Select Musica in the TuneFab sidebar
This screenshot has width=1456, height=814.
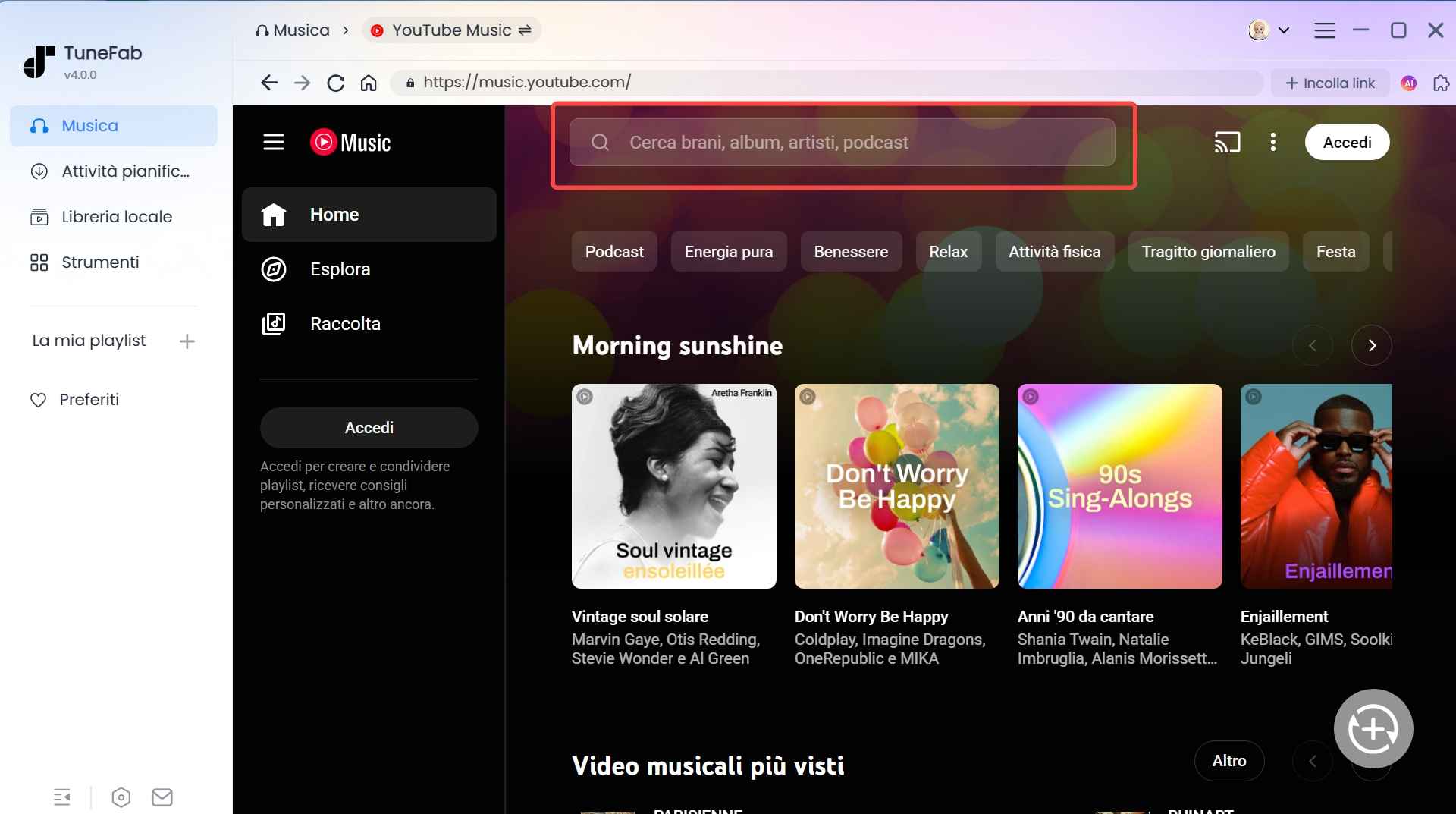89,126
